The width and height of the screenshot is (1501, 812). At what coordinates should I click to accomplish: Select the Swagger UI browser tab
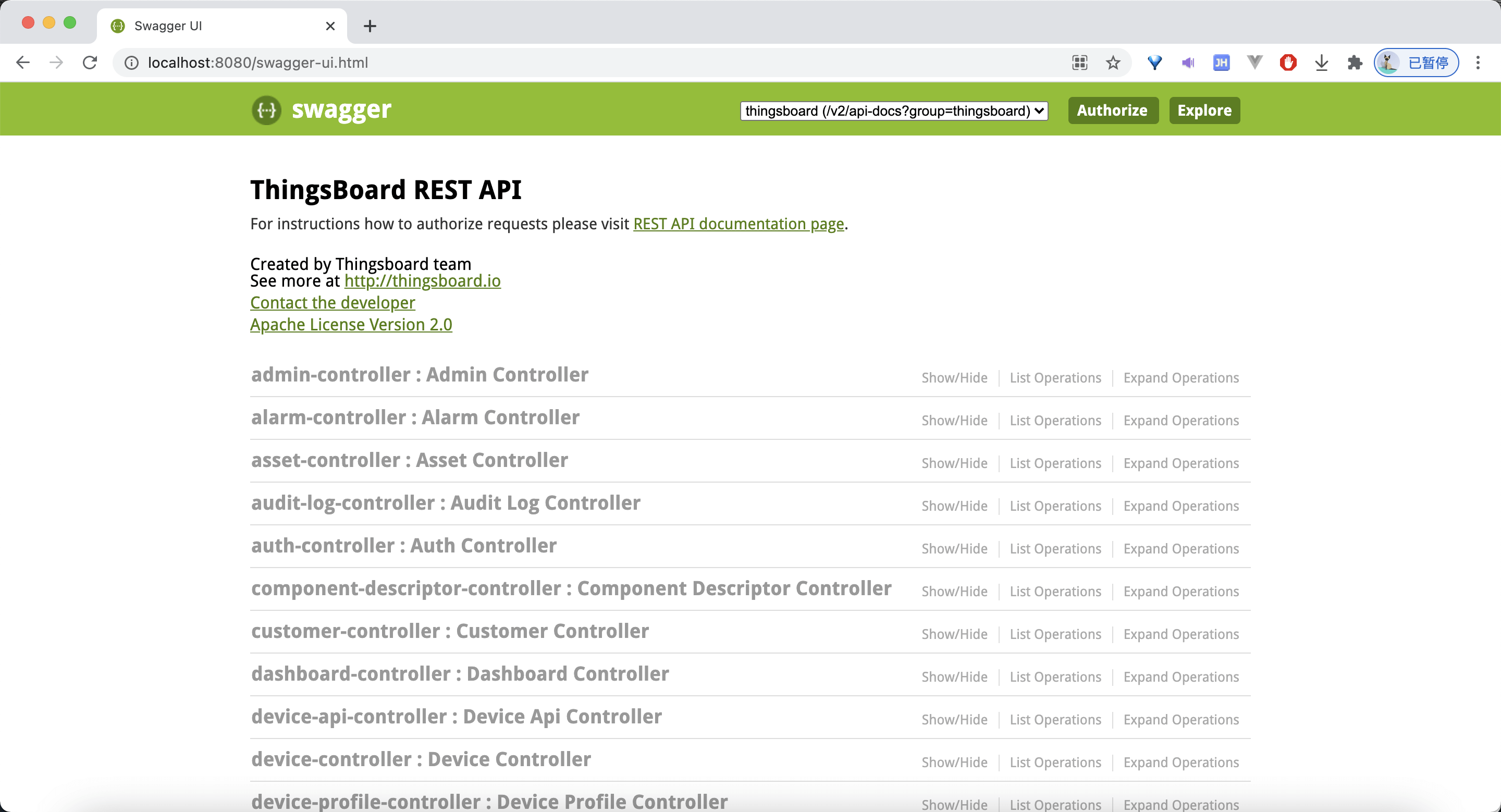[222, 26]
